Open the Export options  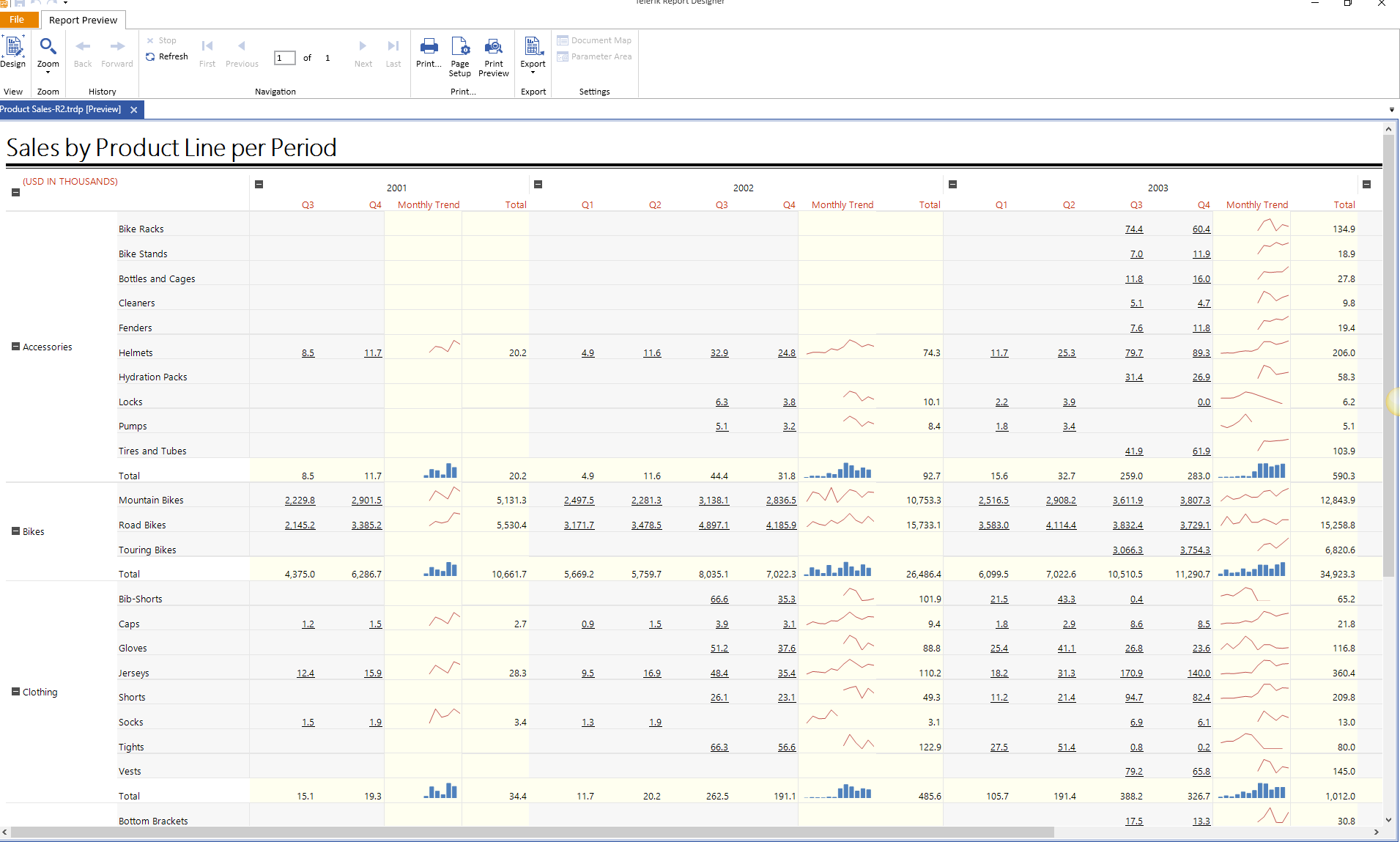[x=533, y=56]
